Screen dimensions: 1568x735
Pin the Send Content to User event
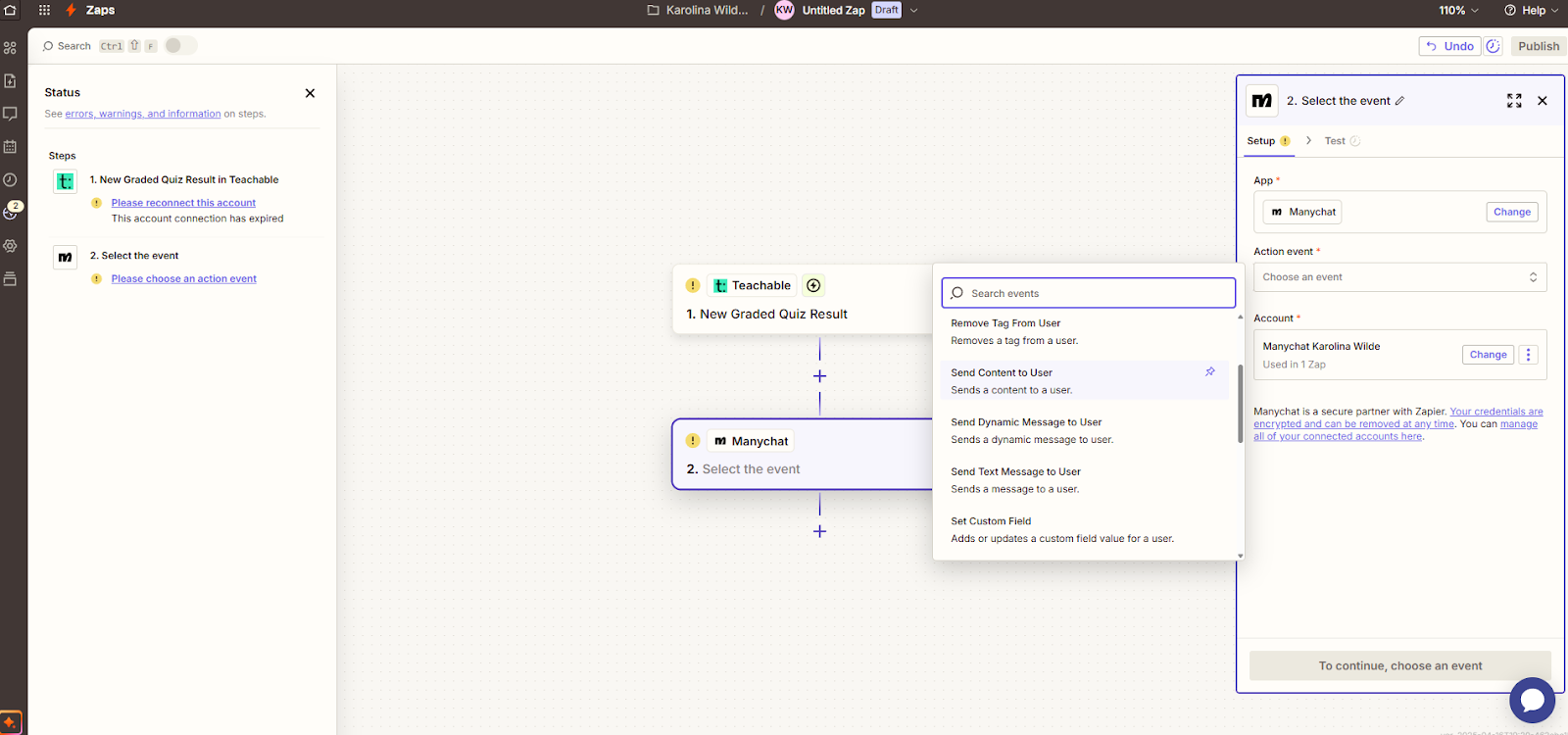point(1210,371)
